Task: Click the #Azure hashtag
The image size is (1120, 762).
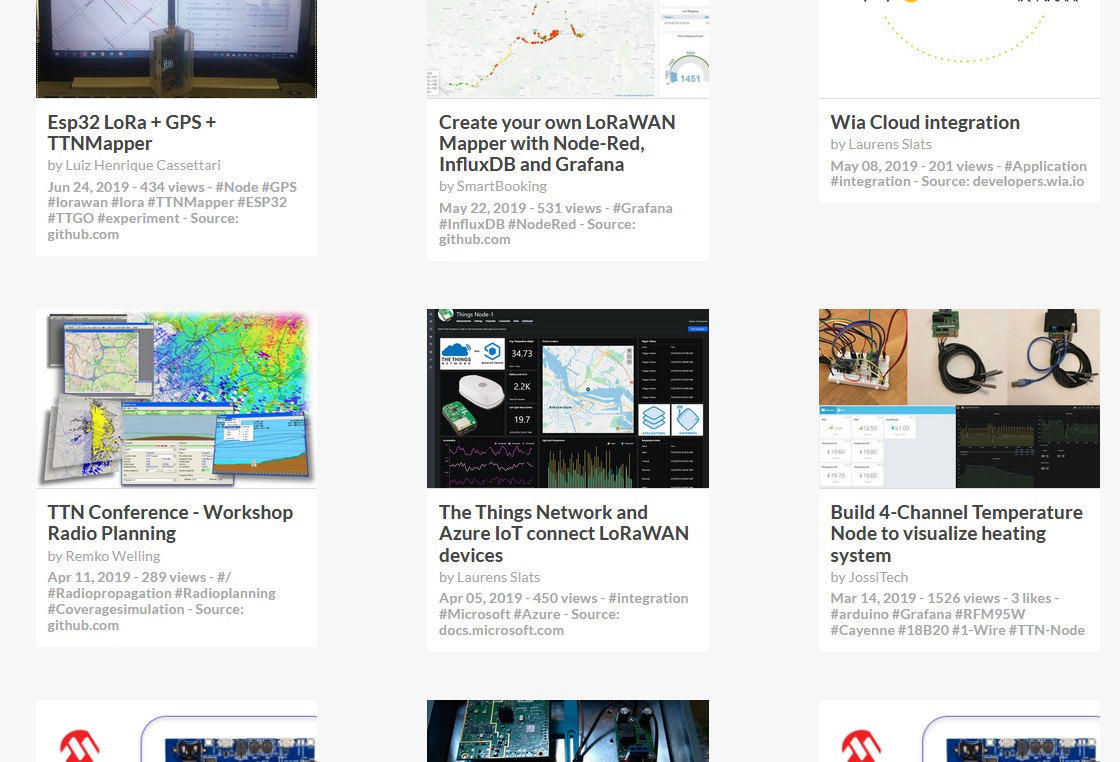Action: pos(537,613)
